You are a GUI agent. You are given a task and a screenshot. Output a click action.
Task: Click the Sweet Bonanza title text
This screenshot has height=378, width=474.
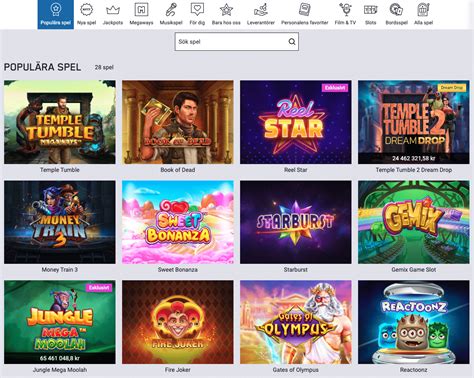tap(178, 269)
